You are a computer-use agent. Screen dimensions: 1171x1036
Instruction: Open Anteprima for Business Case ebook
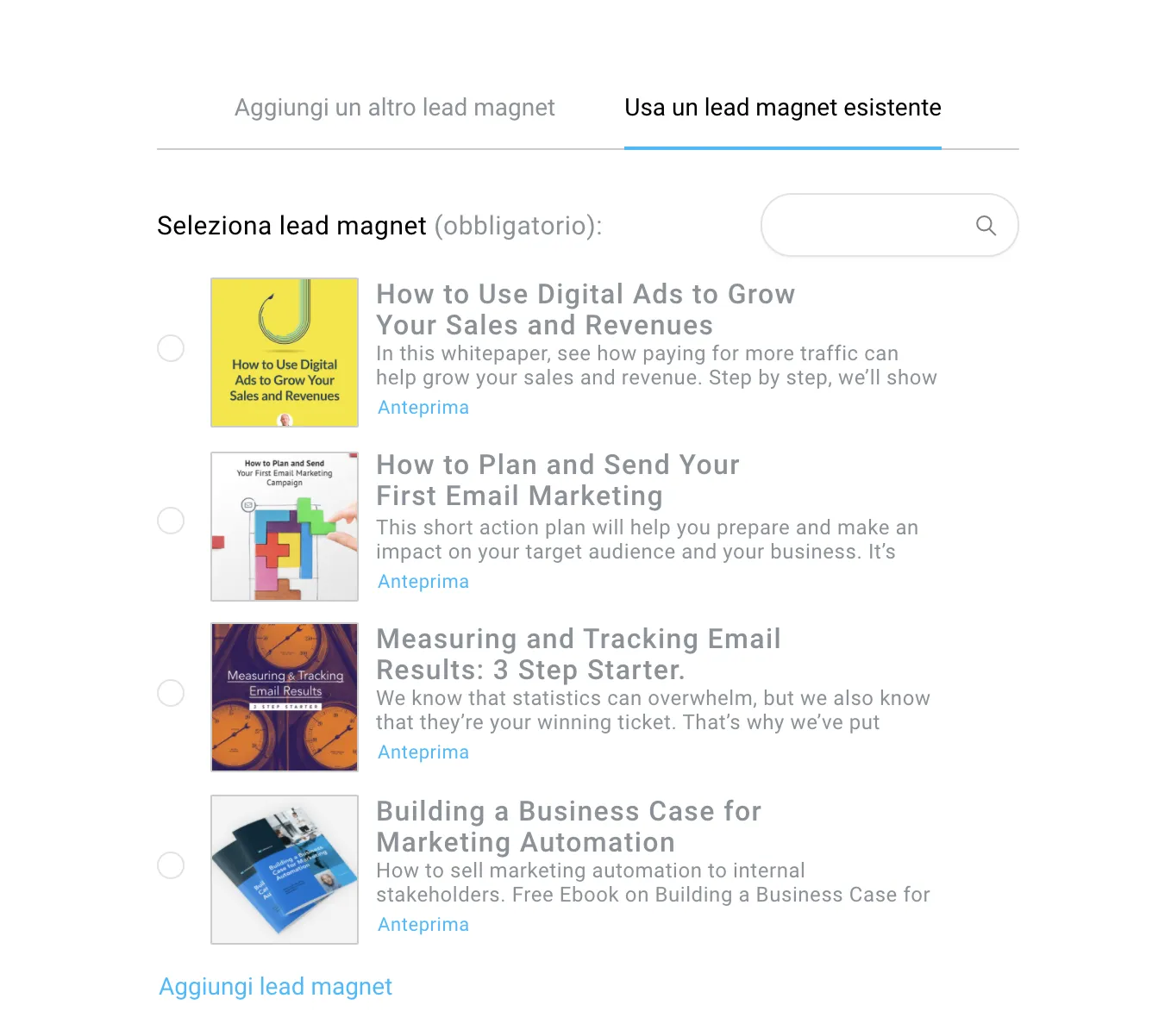coord(423,925)
